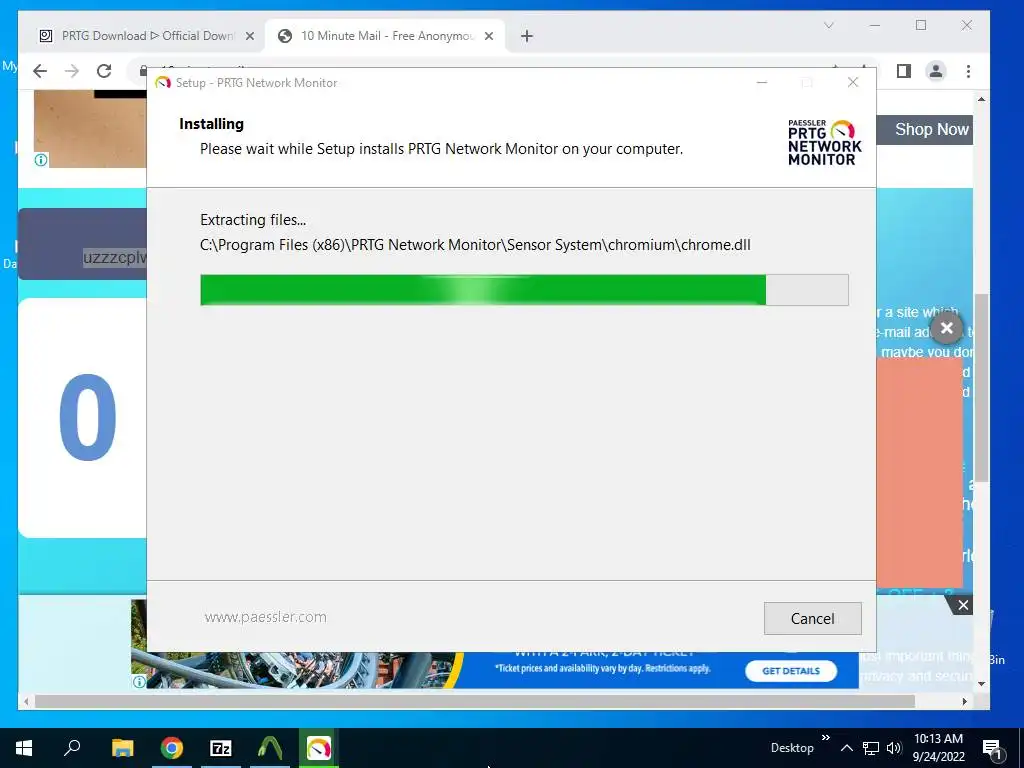The image size is (1024, 768).
Task: Reload the current page in Chrome
Action: pyautogui.click(x=104, y=71)
